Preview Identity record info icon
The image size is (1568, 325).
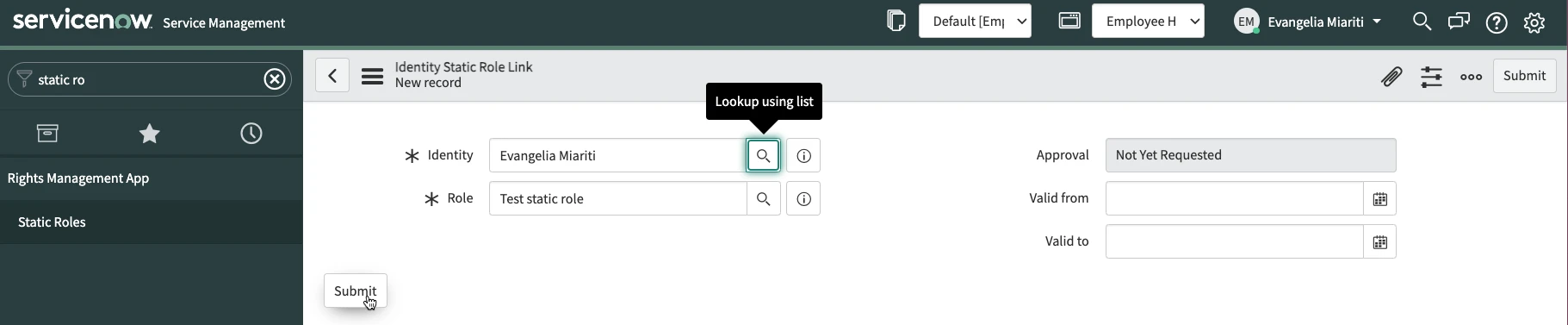coord(803,155)
